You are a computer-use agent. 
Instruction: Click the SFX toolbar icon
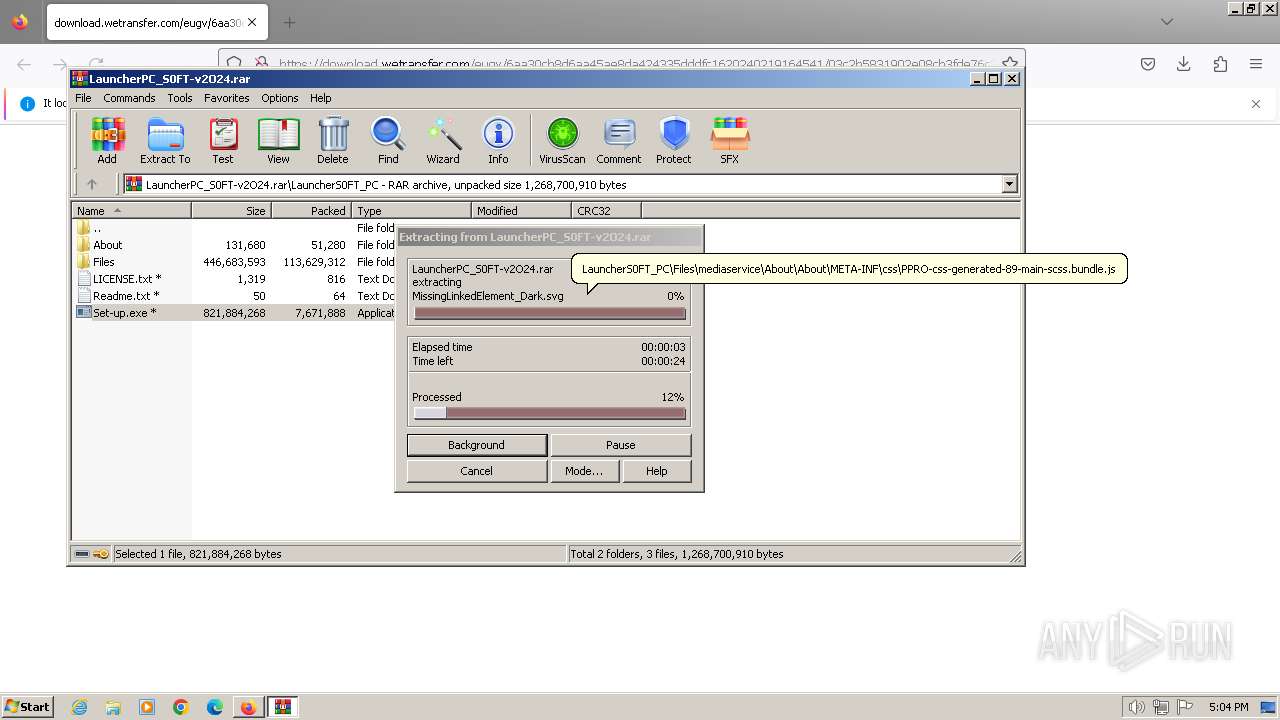[x=730, y=141]
